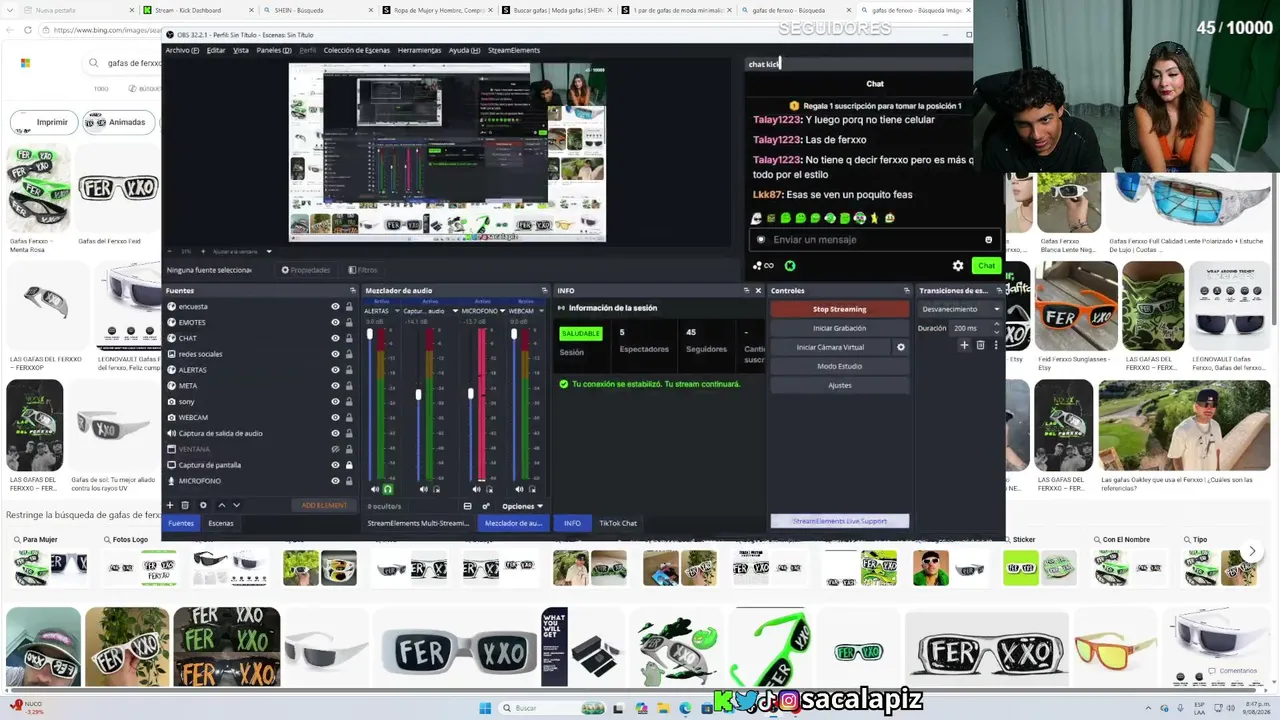
Task: Hide the EMOTES source
Action: point(335,322)
